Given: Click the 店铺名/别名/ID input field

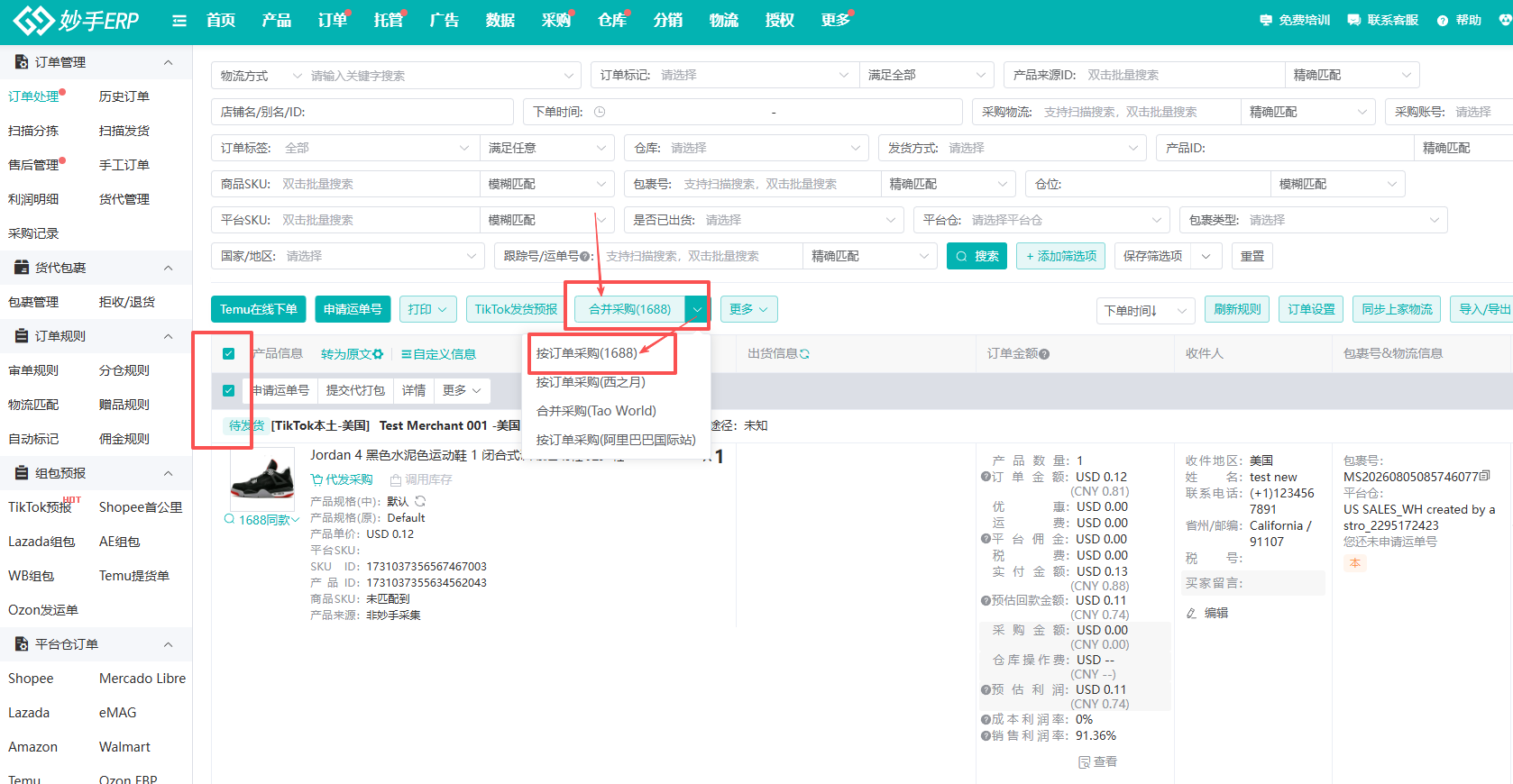Looking at the screenshot, I should pos(362,112).
